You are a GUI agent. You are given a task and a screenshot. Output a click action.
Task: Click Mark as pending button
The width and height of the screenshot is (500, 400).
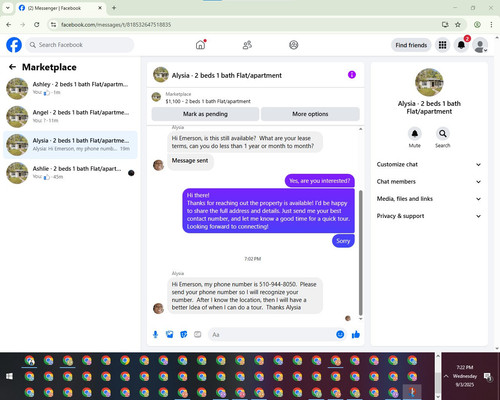pyautogui.click(x=205, y=114)
